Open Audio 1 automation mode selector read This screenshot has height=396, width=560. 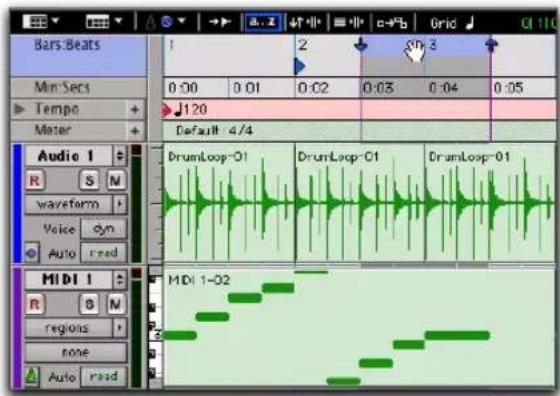click(x=104, y=253)
